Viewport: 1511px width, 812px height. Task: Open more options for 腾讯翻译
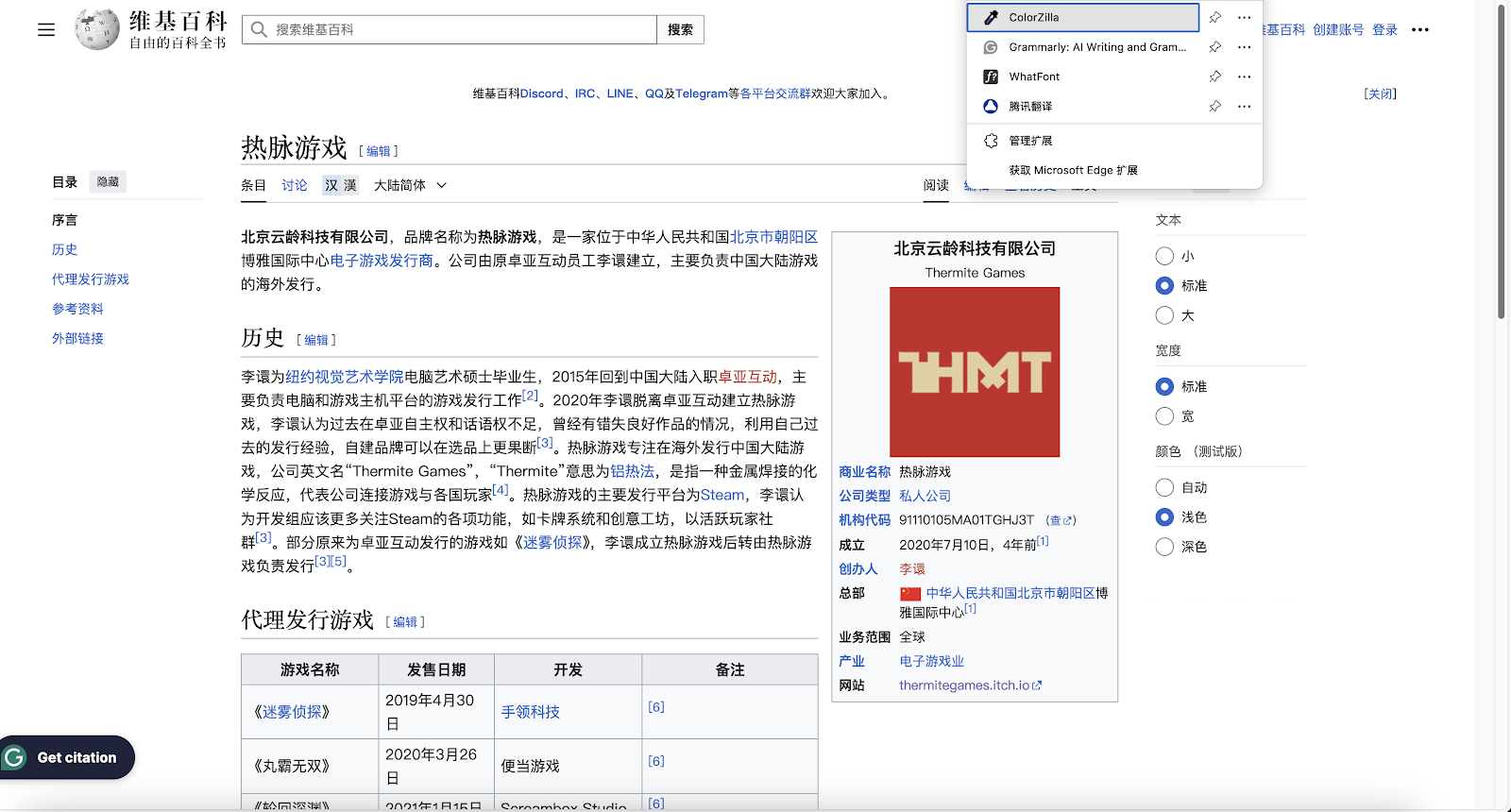point(1245,107)
